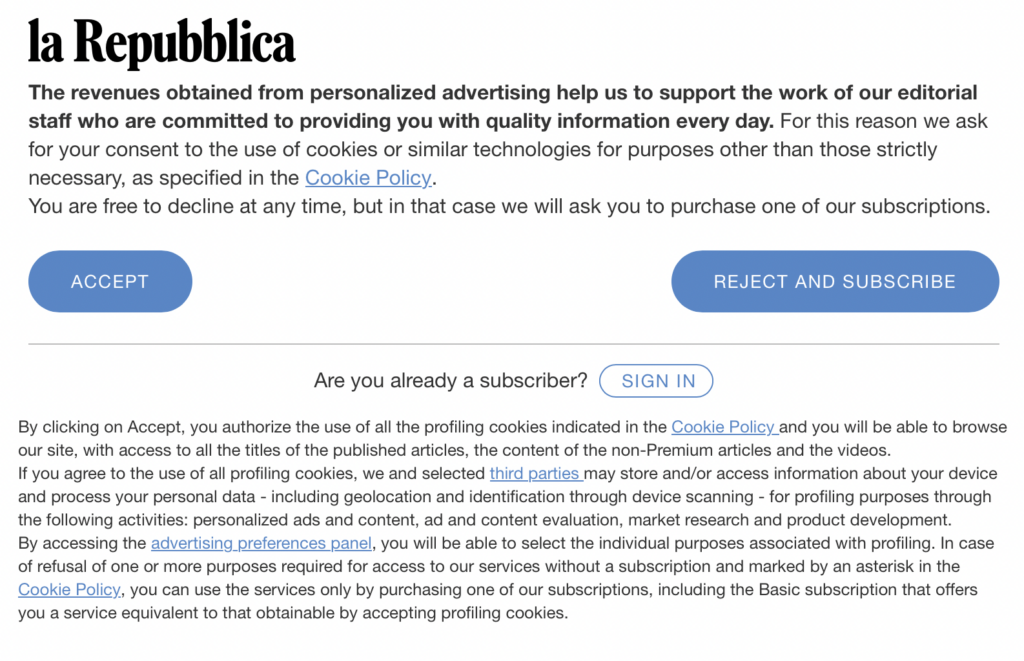Viewport: 1024px width, 661px height.
Task: Click the bold revenues statement heading
Action: [x=400, y=107]
